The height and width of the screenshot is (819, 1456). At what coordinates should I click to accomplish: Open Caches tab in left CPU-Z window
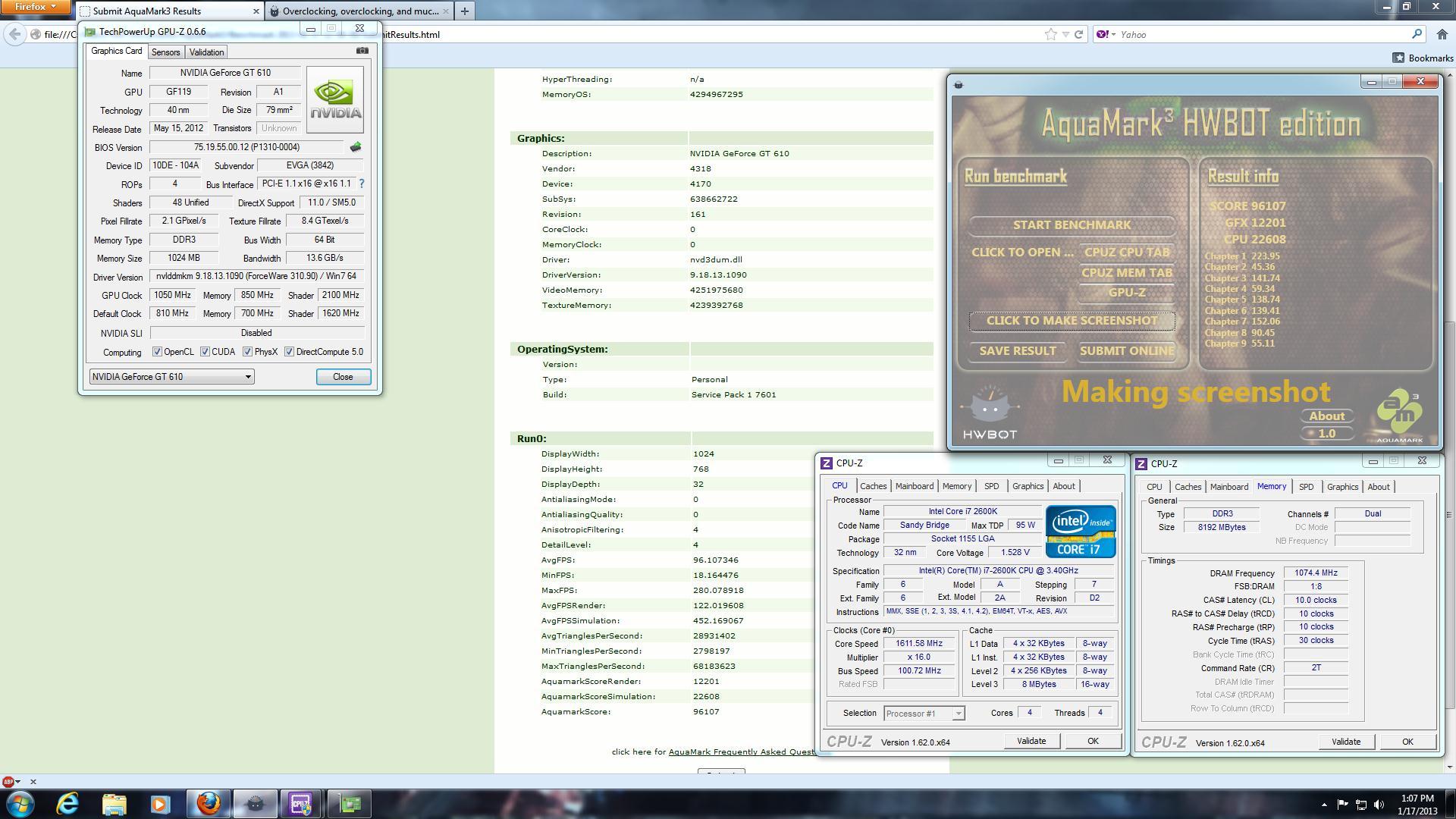[x=873, y=486]
